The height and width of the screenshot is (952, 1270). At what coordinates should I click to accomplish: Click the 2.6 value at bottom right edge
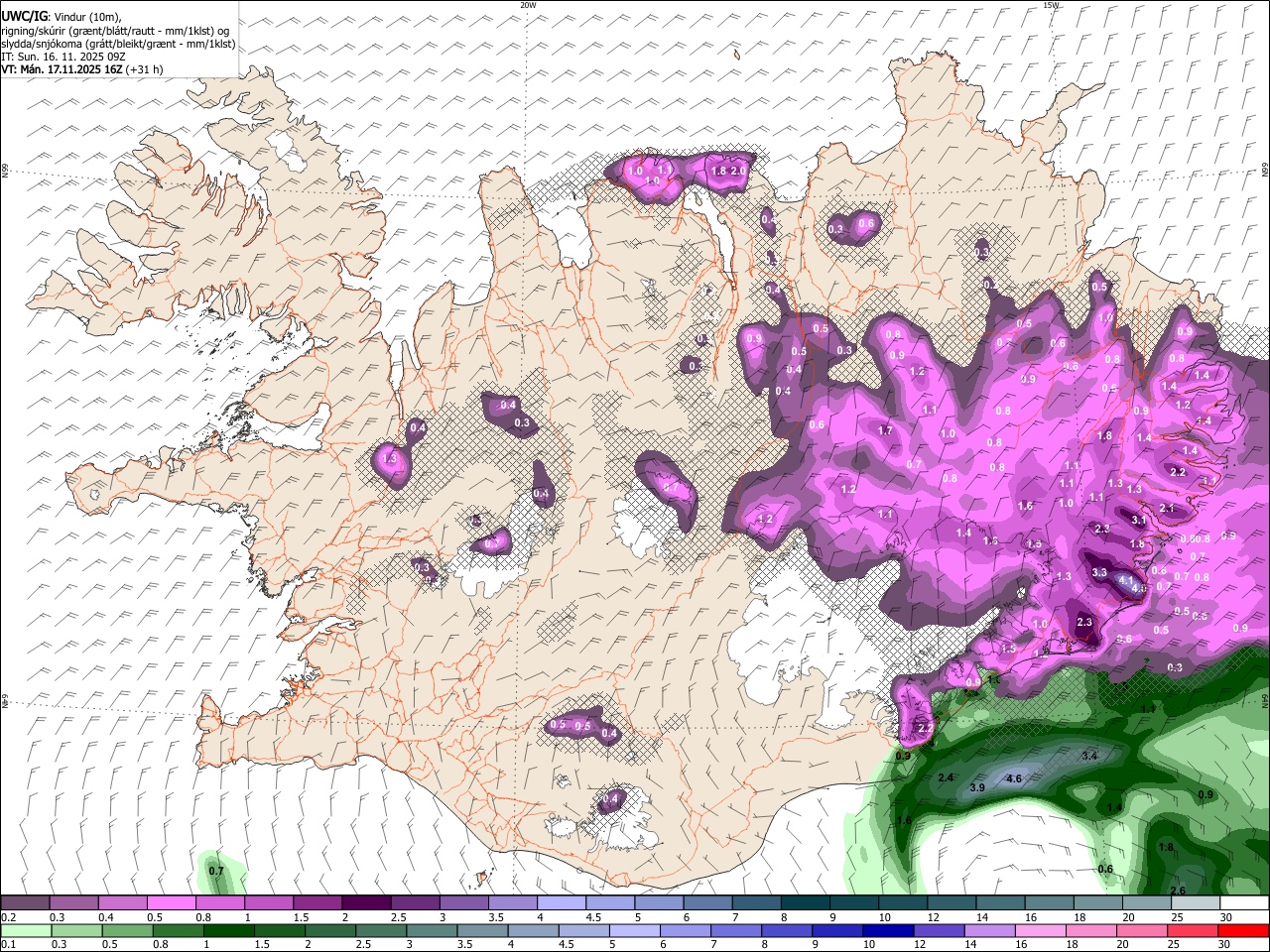tap(1178, 891)
